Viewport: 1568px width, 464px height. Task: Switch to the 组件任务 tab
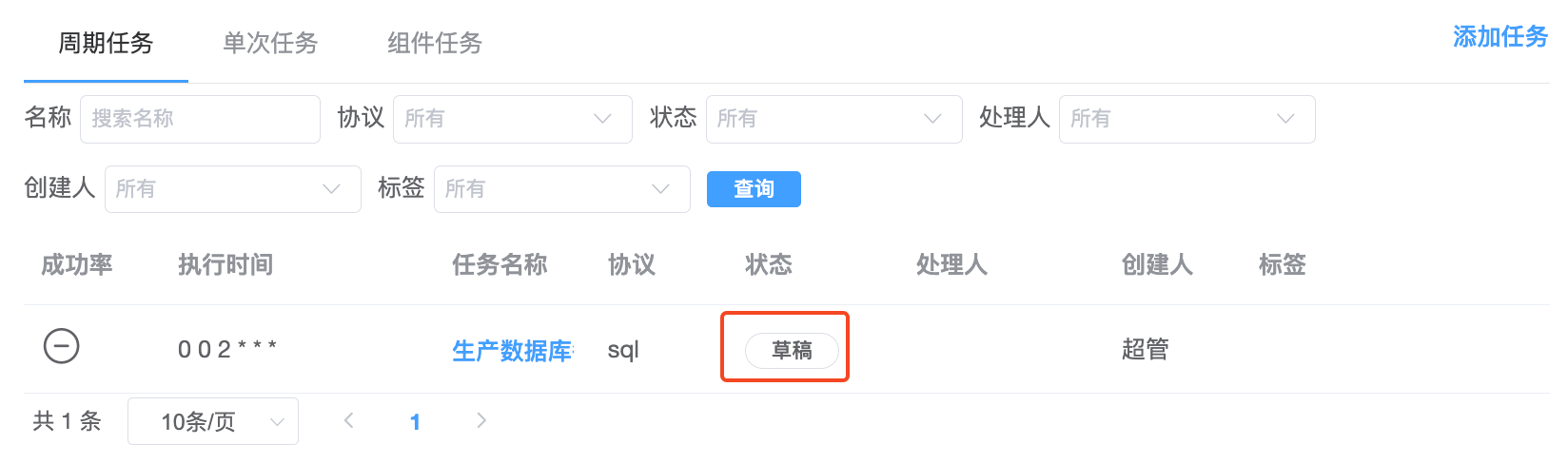pyautogui.click(x=435, y=43)
